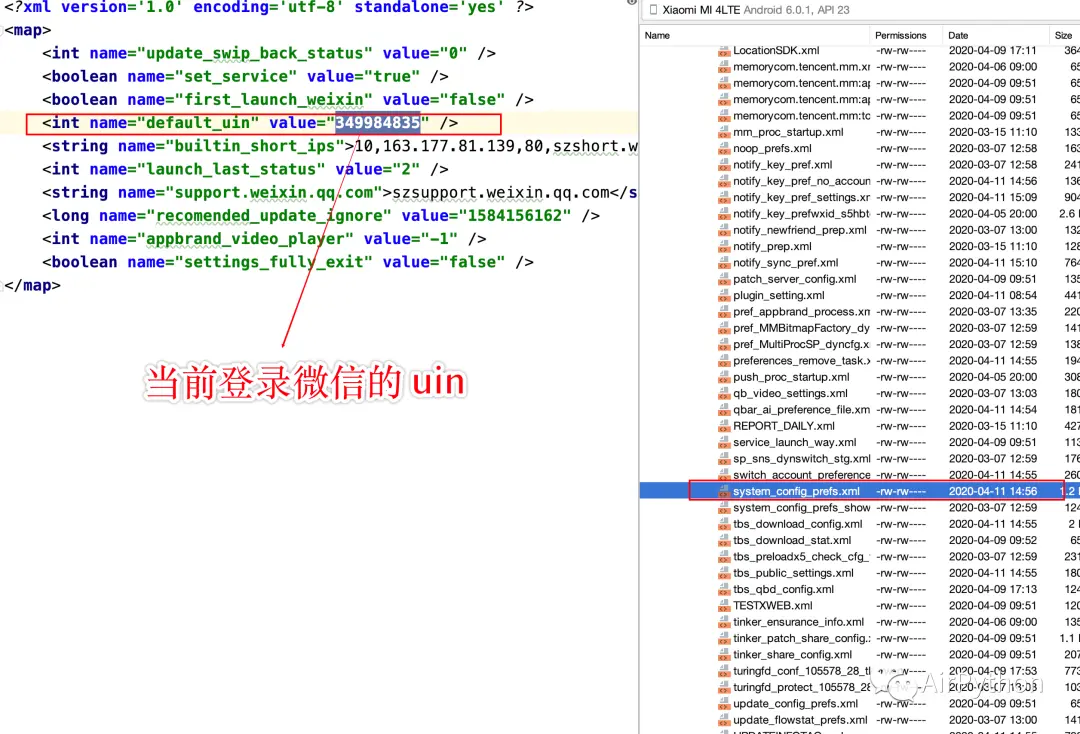Click the TESTXWEB.xml file icon
This screenshot has height=734, width=1080.
click(x=723, y=606)
